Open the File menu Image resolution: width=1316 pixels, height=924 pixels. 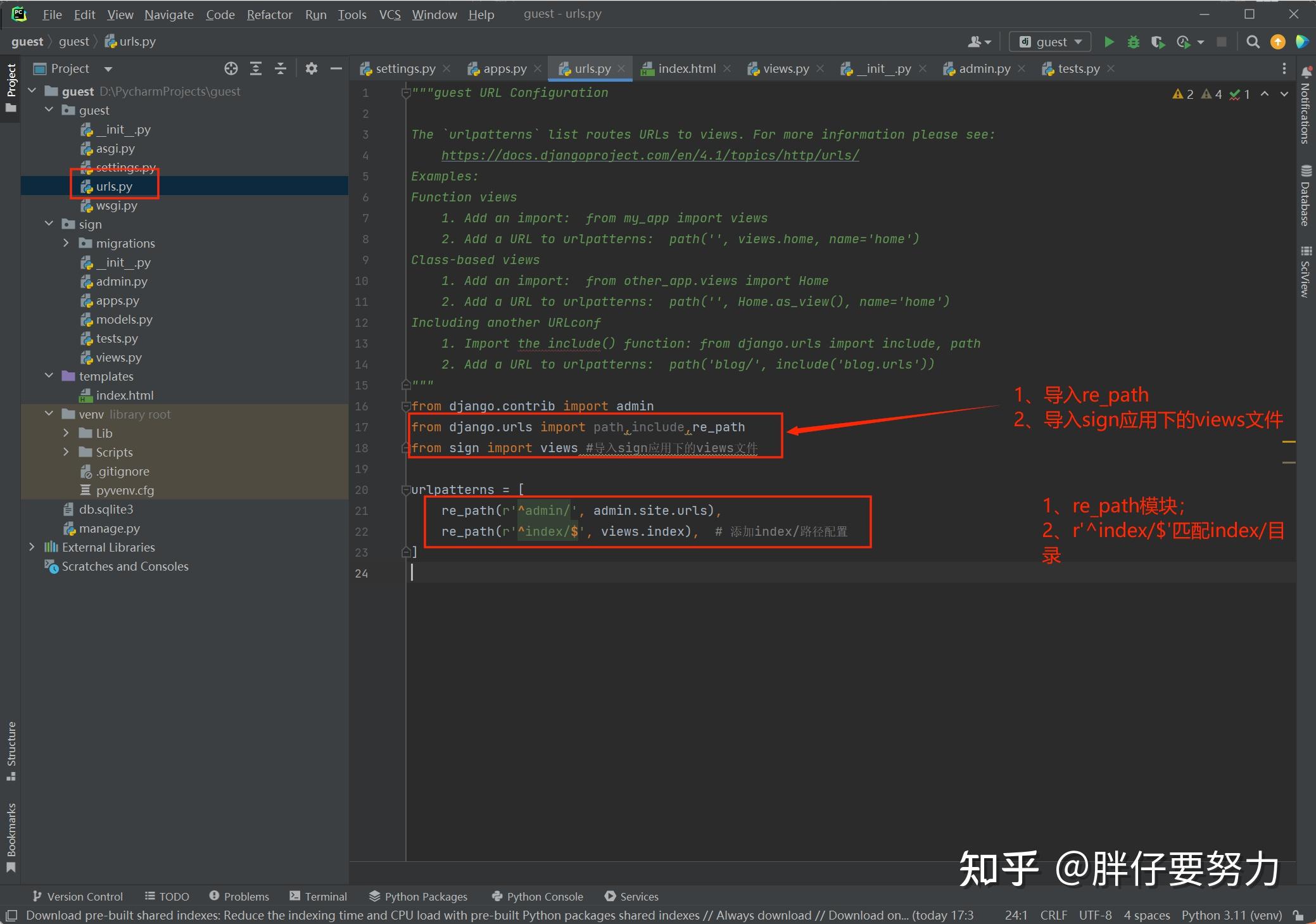52,14
